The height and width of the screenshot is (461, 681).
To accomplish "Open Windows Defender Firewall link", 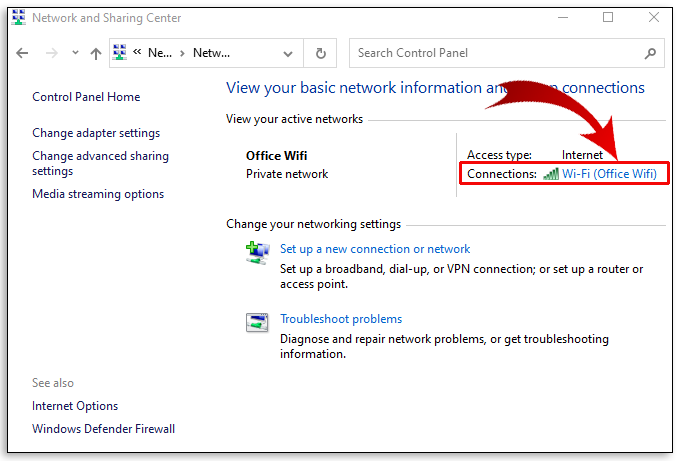I will 103,429.
